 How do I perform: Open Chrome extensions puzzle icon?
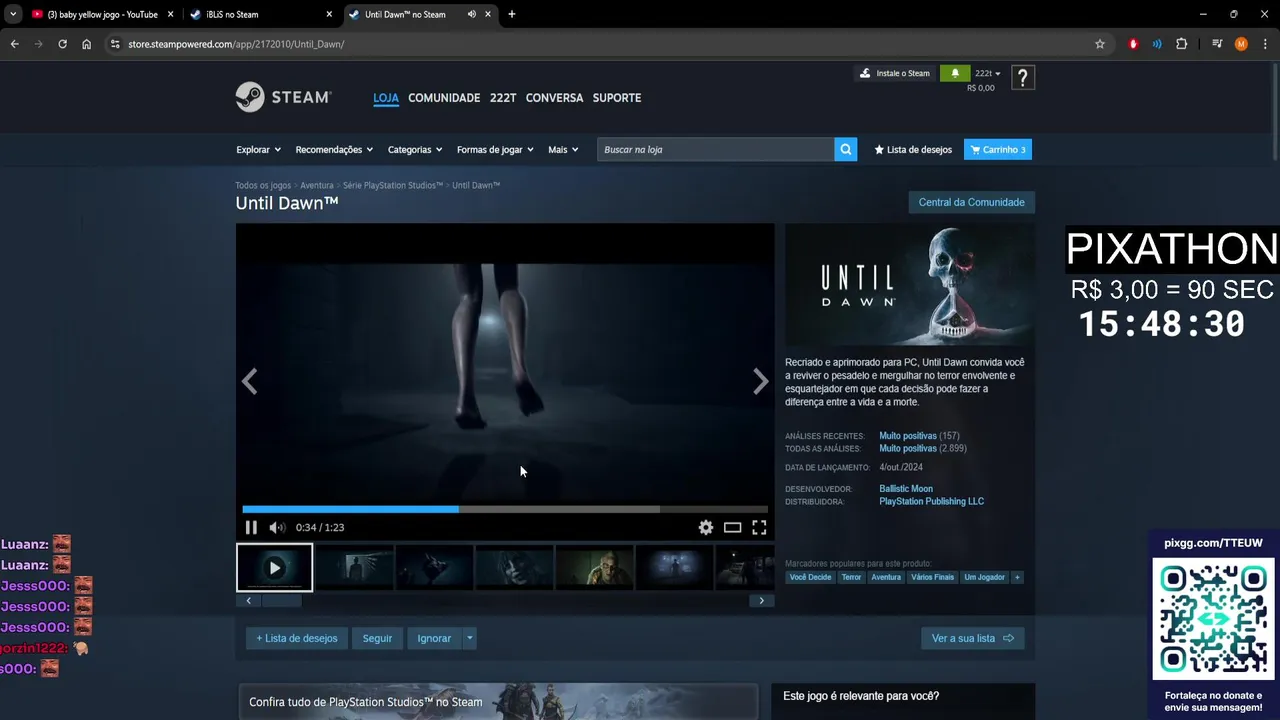[x=1182, y=44]
